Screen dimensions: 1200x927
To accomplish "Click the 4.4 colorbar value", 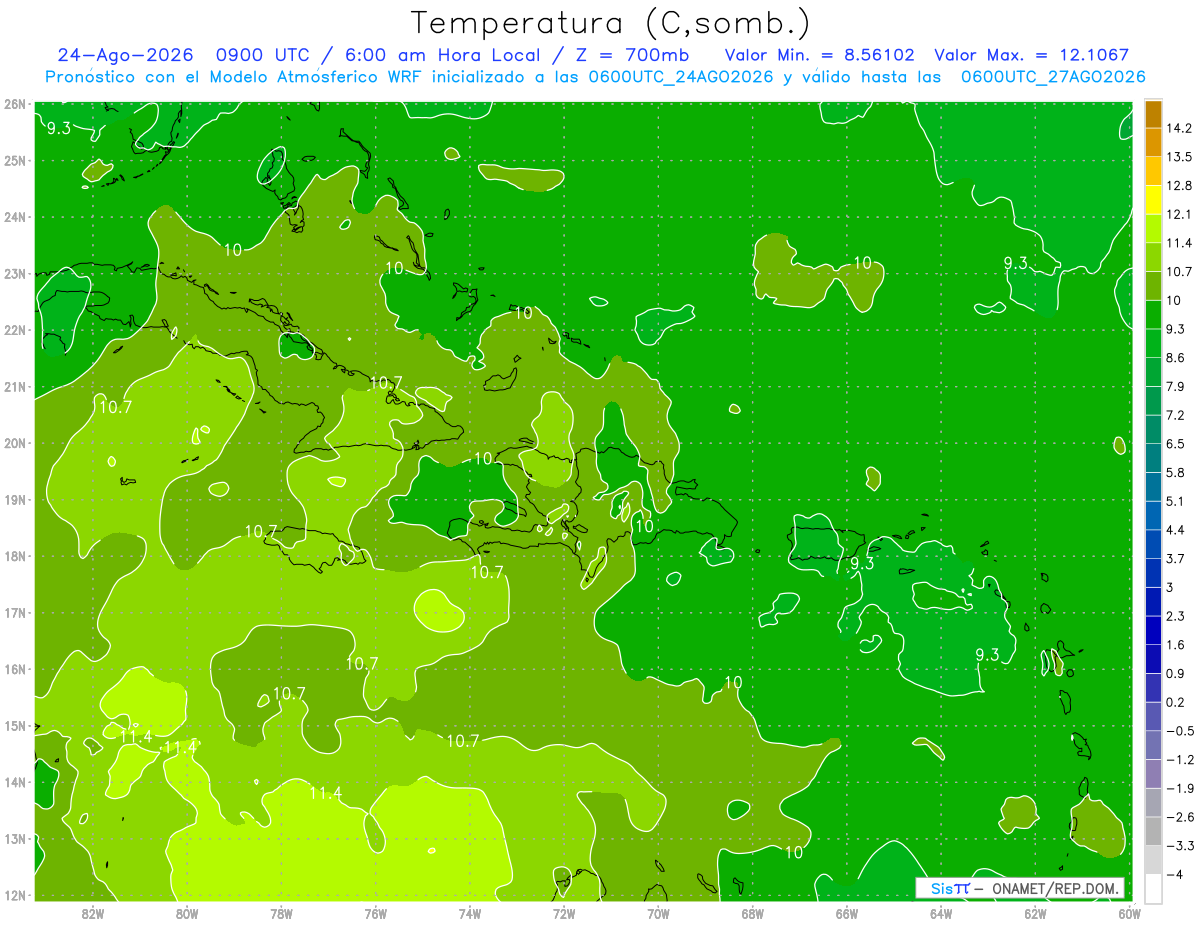I will pos(1176,529).
